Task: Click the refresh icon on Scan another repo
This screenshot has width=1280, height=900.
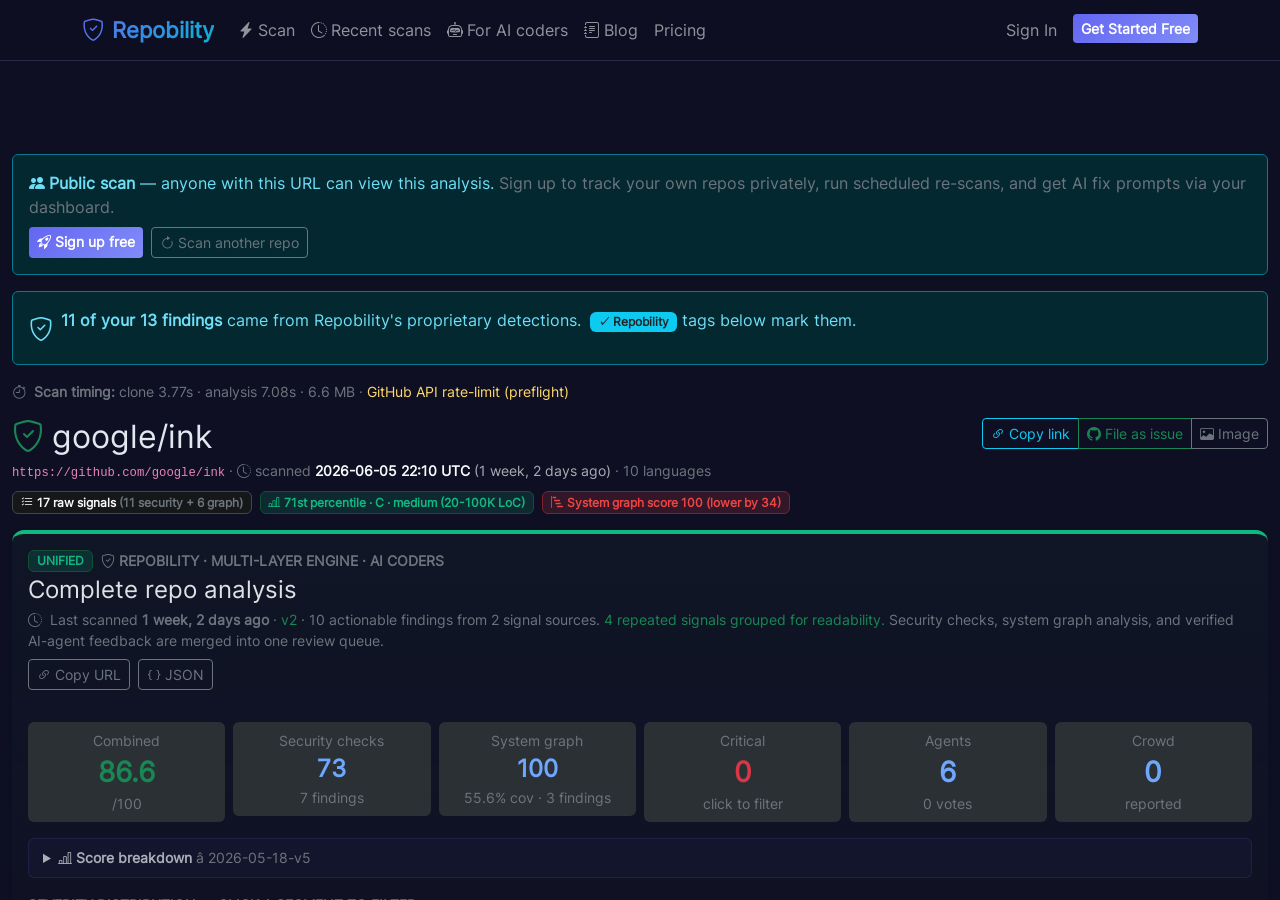Action: coord(167,243)
